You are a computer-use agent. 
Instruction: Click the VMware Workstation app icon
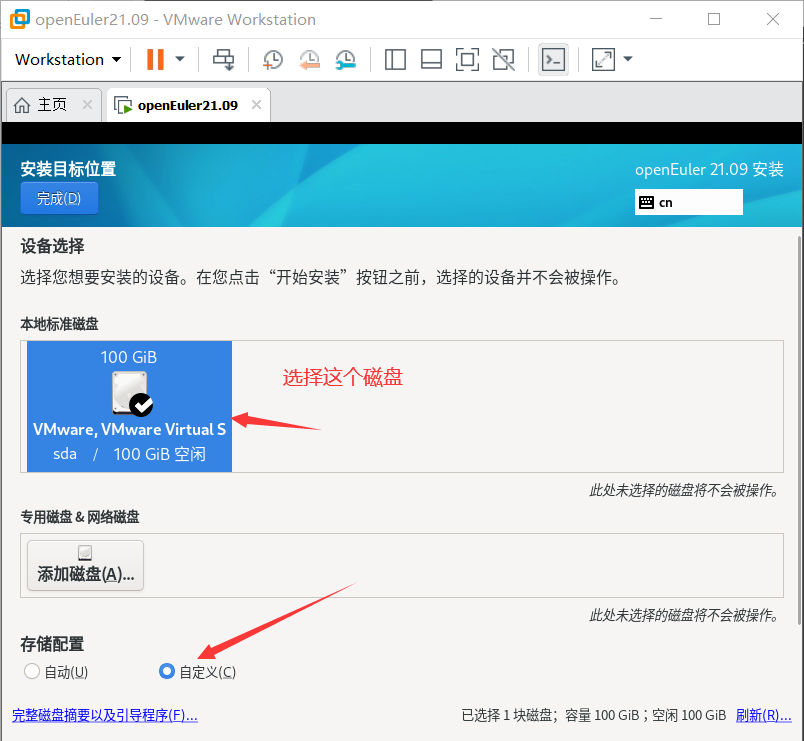coord(19,19)
